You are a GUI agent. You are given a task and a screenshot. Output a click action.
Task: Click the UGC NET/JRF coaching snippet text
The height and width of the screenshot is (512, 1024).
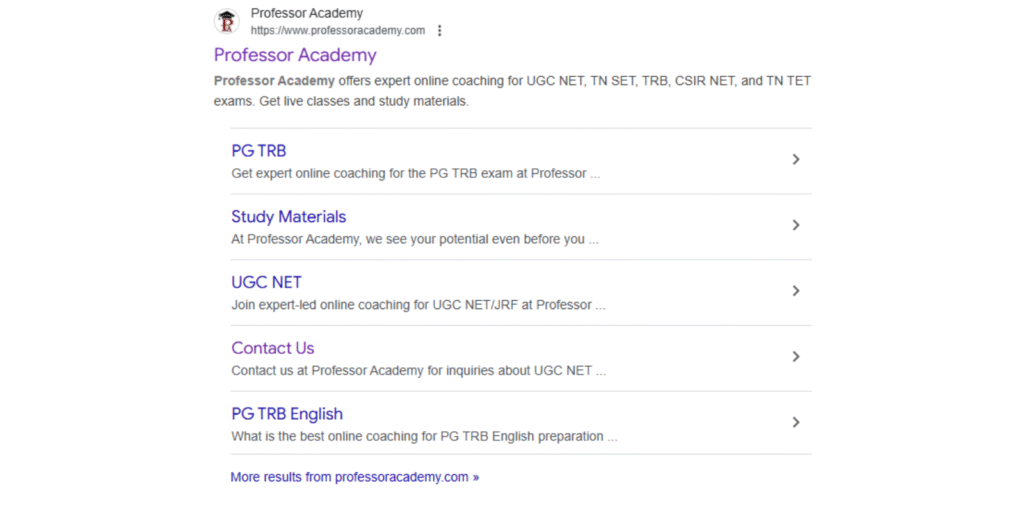(417, 305)
